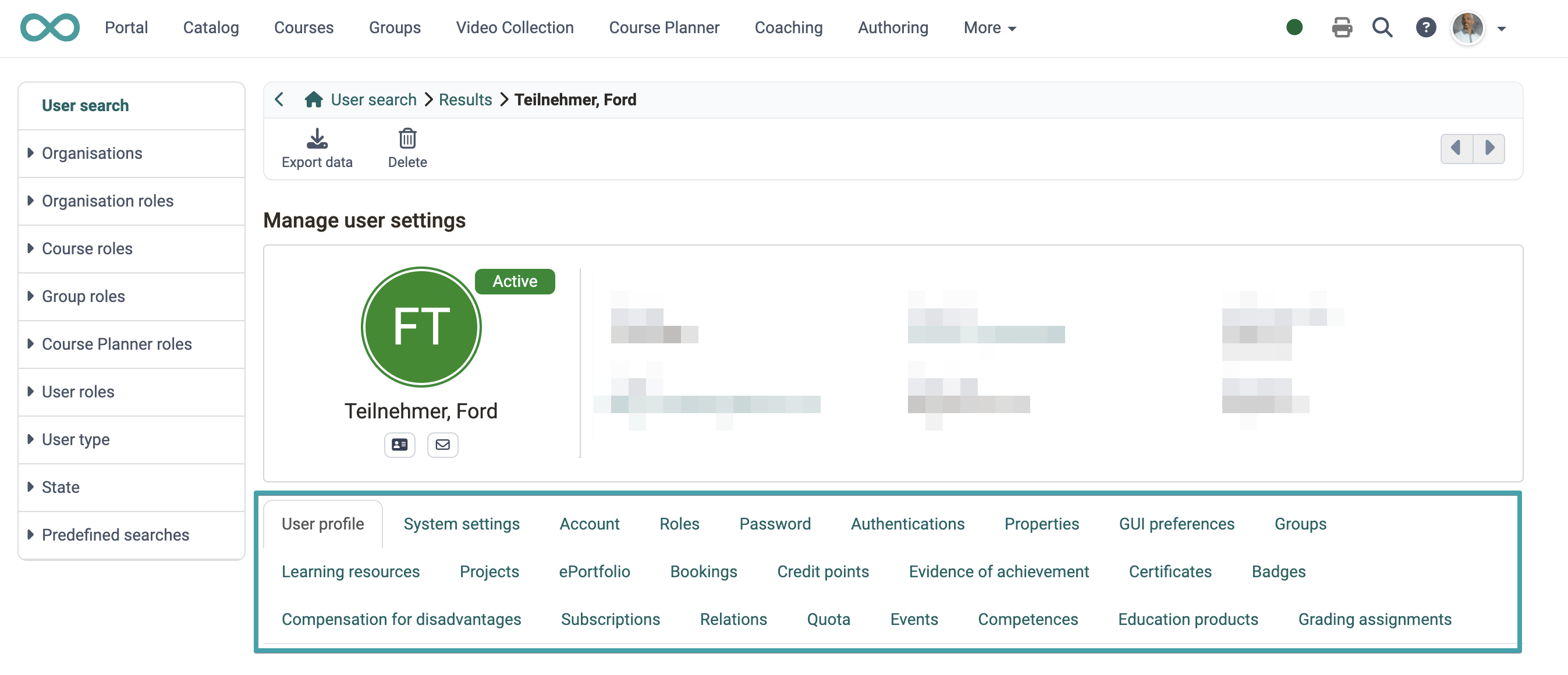Open the Projects tab

click(x=489, y=571)
